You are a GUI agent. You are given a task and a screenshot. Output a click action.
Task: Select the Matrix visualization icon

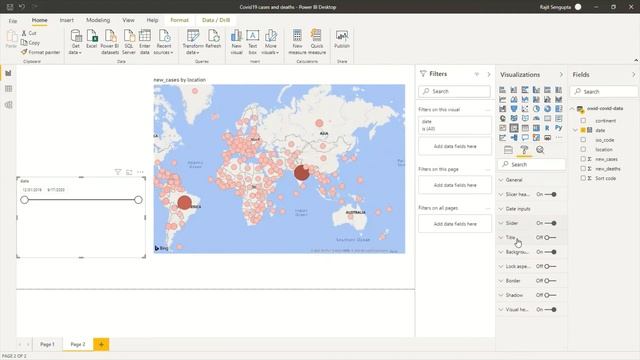[536, 128]
